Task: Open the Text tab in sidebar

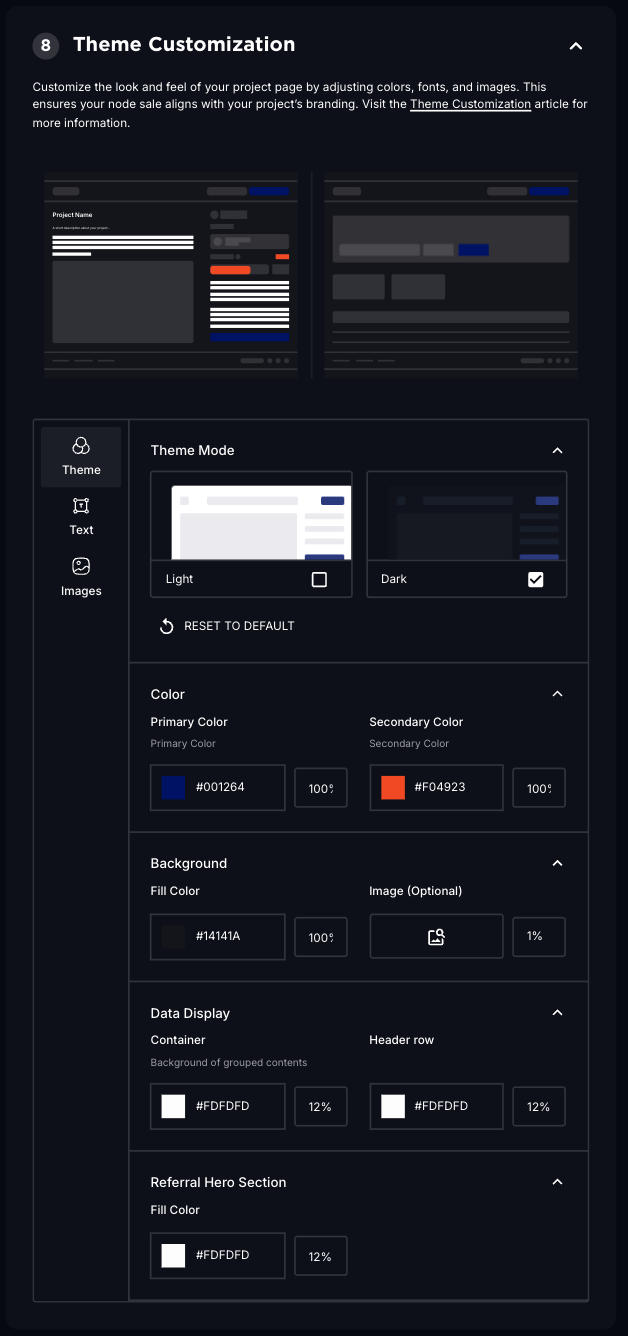Action: click(81, 517)
